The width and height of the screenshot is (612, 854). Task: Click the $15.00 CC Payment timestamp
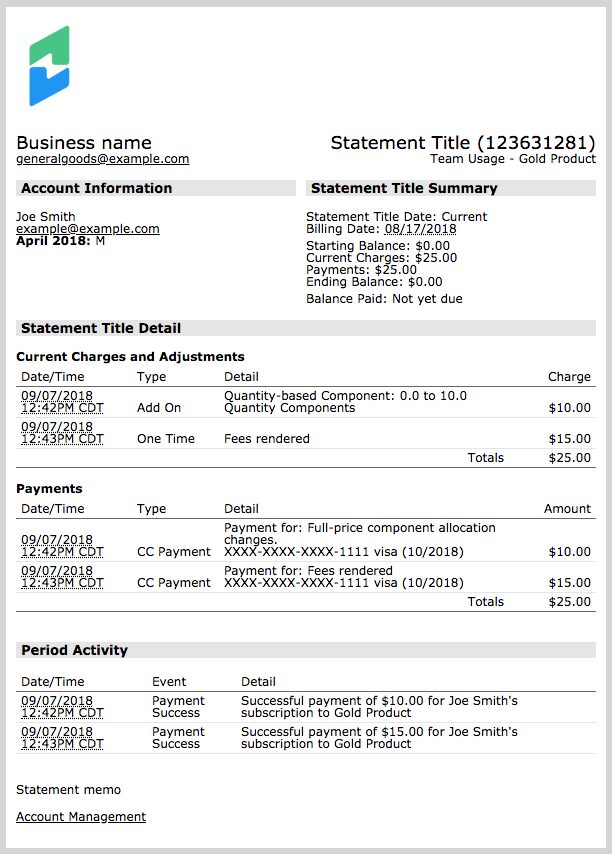62,577
